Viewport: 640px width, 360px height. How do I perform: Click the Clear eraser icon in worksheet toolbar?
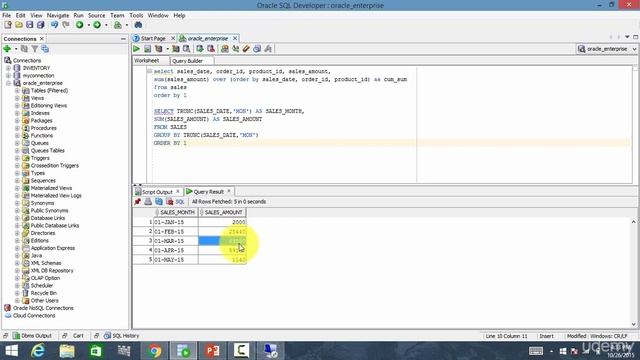pos(246,49)
